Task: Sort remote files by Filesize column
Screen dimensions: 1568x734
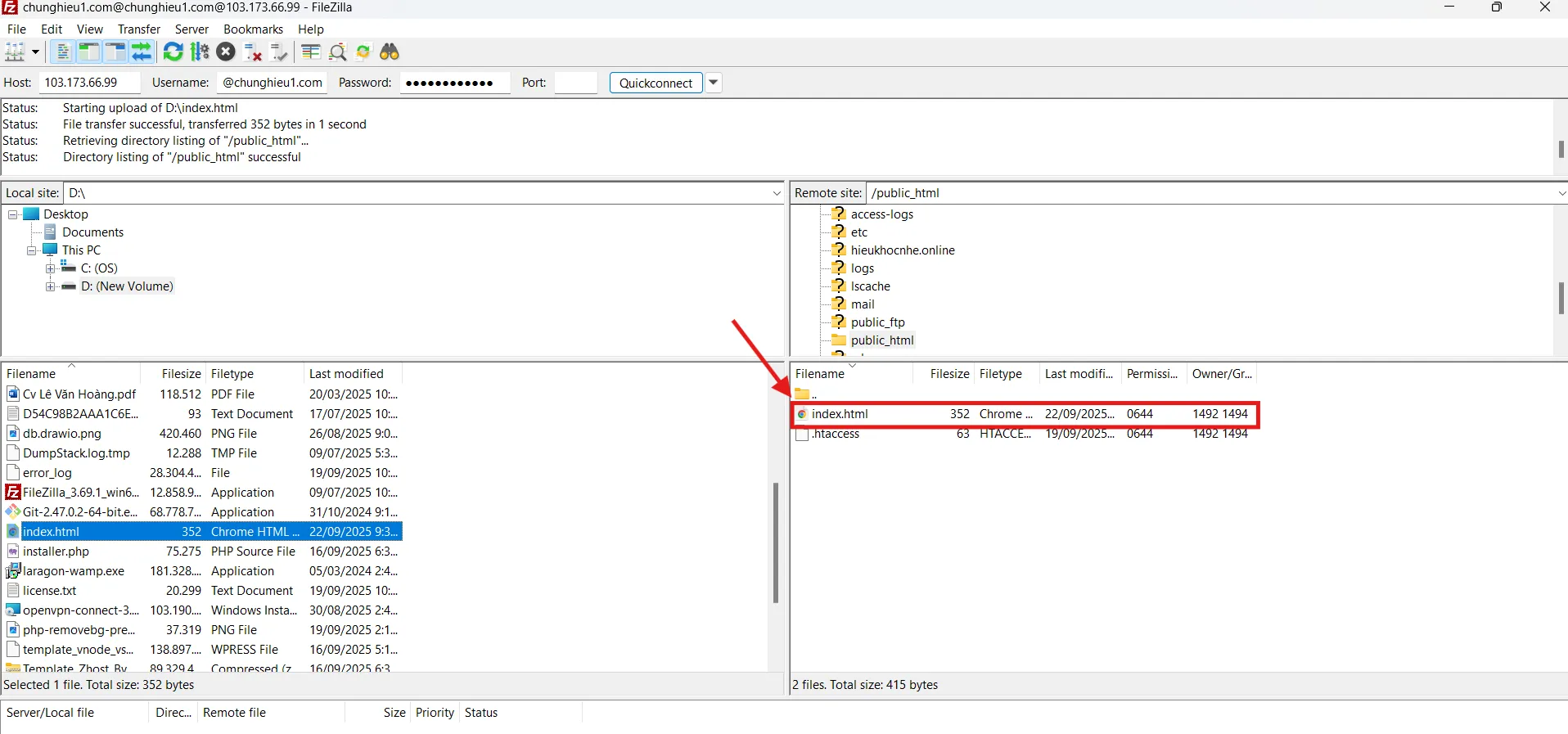Action: coord(948,374)
